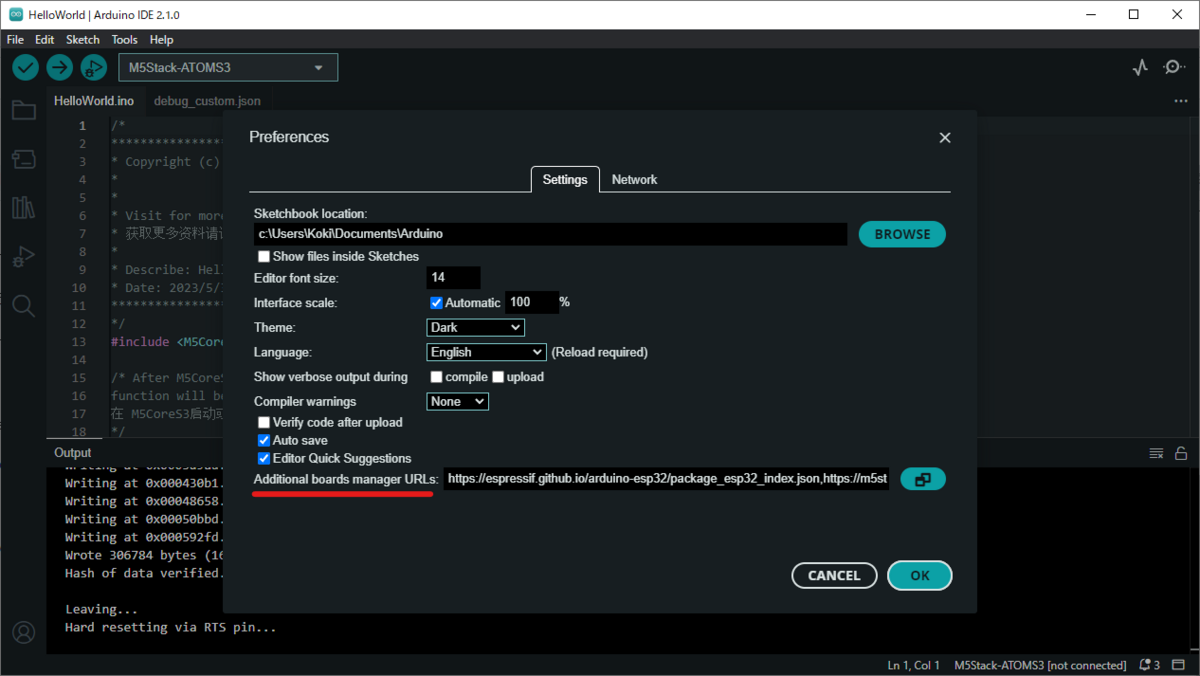Open the Language dropdown showing English
1200x676 pixels.
tap(486, 352)
